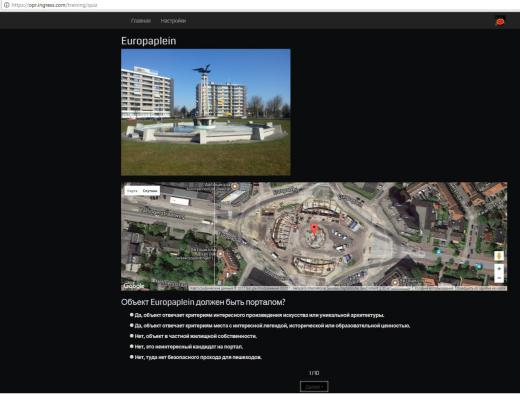Zoom in on the satellite map

point(499,269)
